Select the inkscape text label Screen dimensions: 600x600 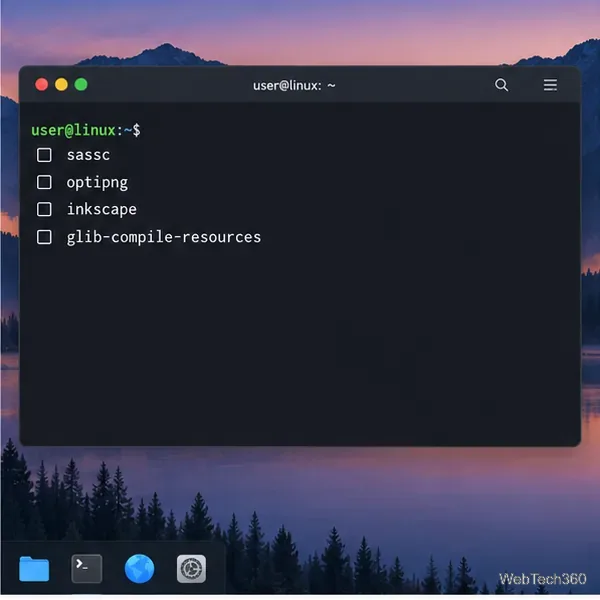pyautogui.click(x=102, y=210)
